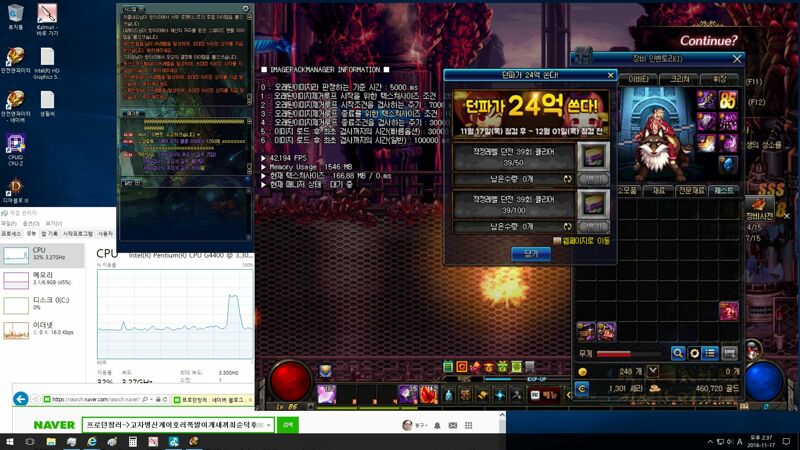The width and height of the screenshot is (800, 450).
Task: Click the blue MP orb
Action: coord(764,381)
